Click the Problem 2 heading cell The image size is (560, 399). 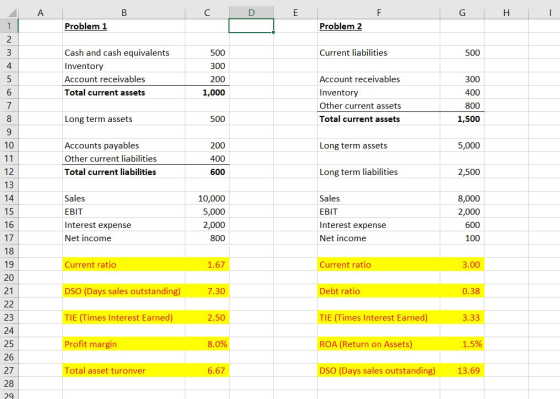[x=379, y=26]
